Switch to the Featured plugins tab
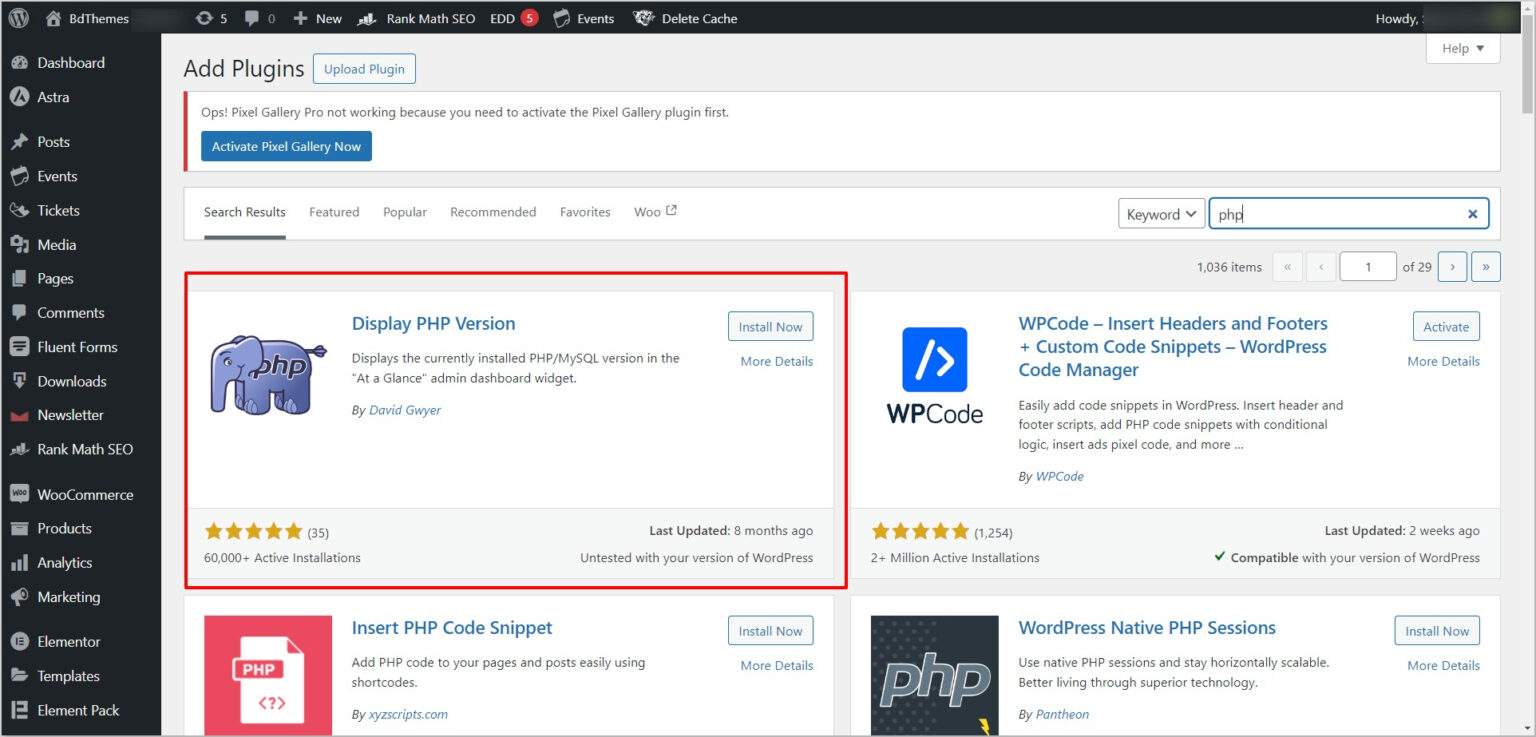The image size is (1536, 737). click(x=334, y=212)
